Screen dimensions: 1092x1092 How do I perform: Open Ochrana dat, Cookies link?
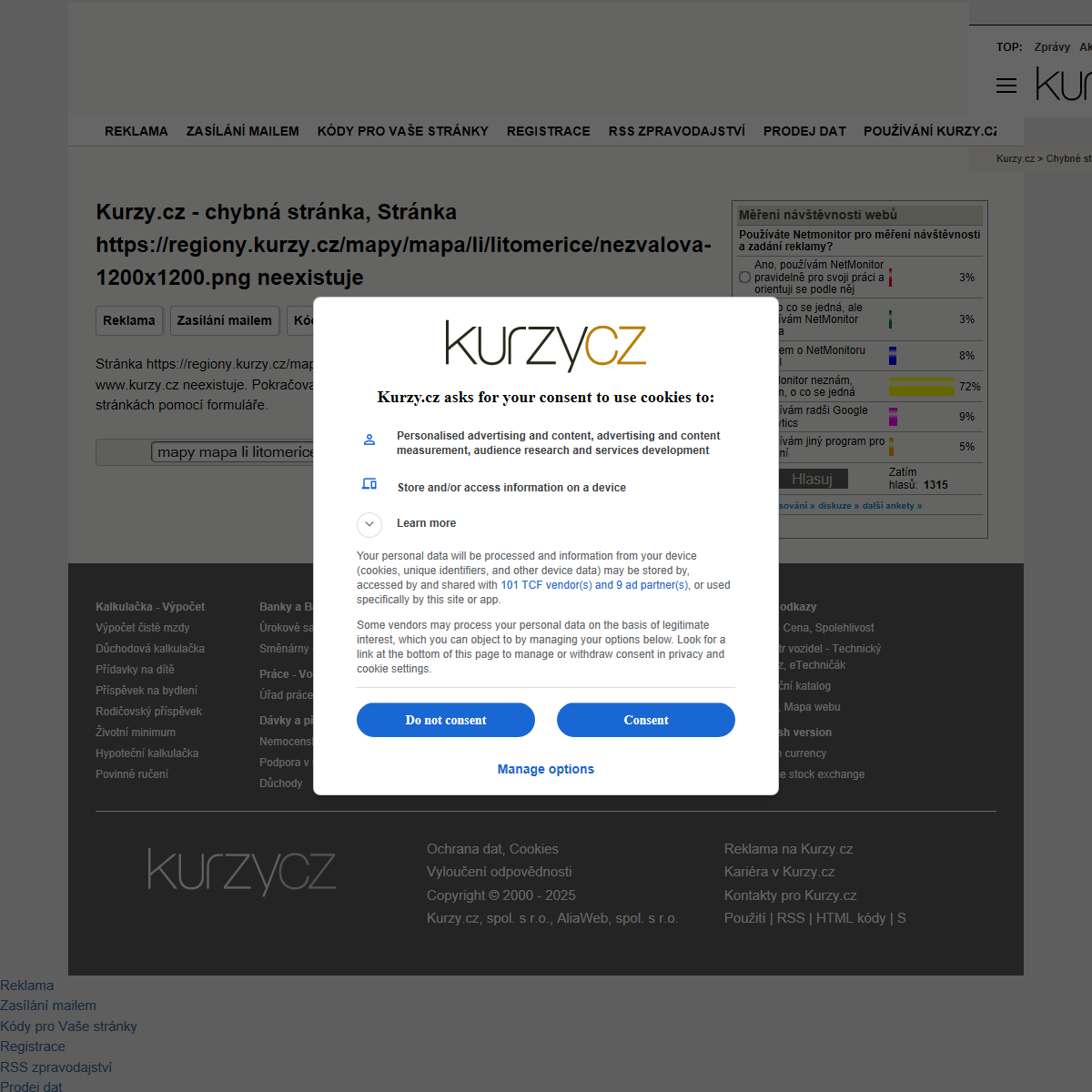pos(492,849)
